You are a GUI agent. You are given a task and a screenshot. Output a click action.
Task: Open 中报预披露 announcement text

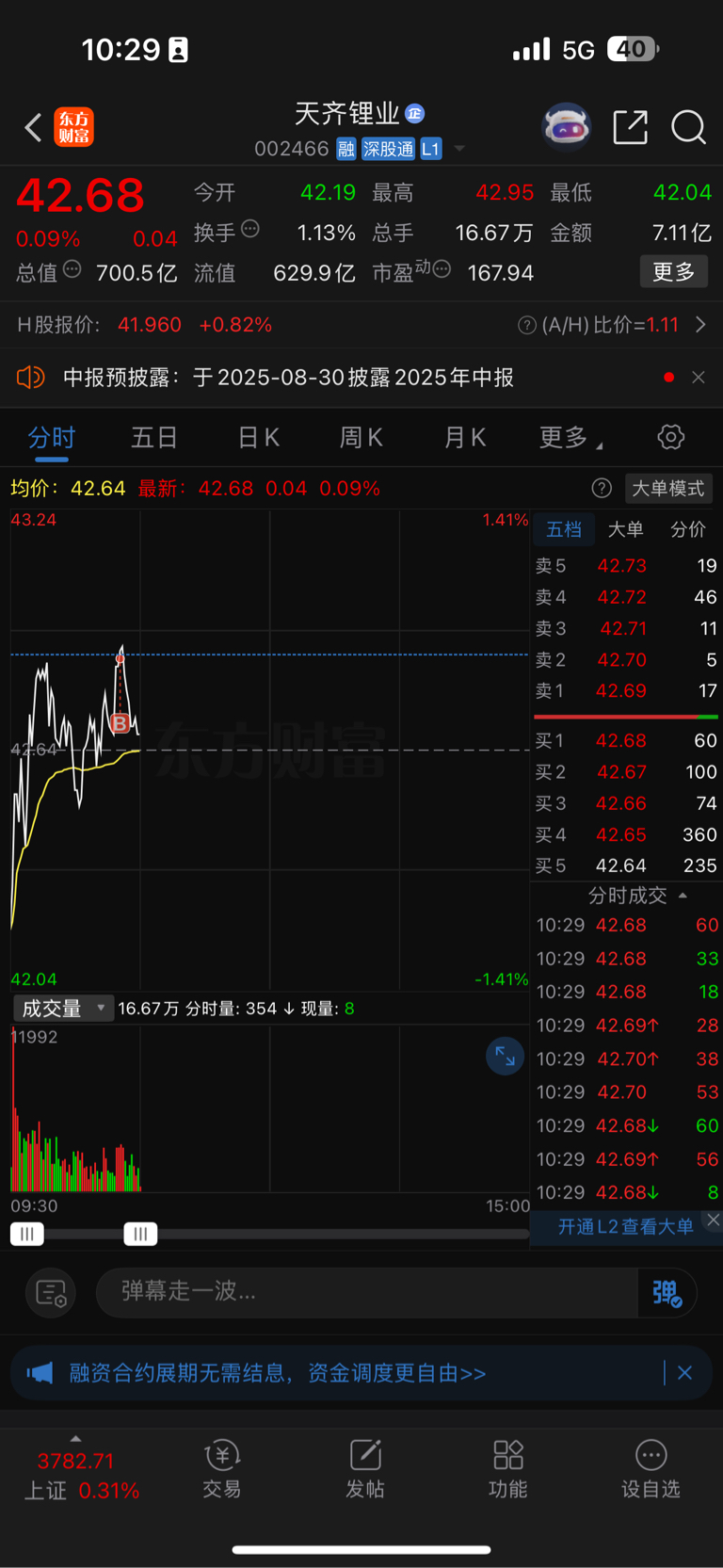click(288, 378)
